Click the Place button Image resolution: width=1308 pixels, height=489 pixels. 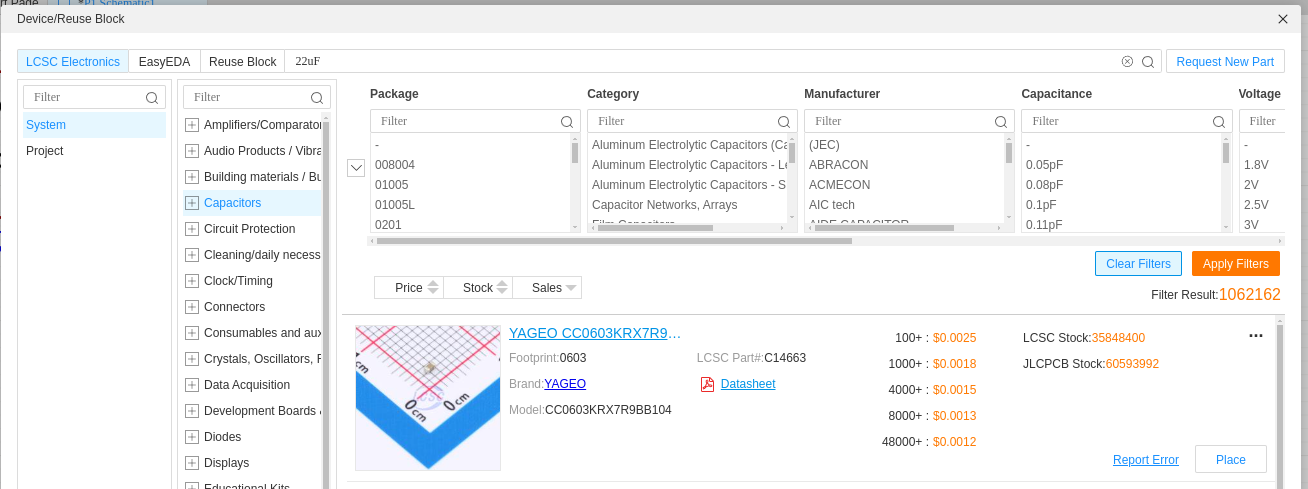tap(1231, 460)
